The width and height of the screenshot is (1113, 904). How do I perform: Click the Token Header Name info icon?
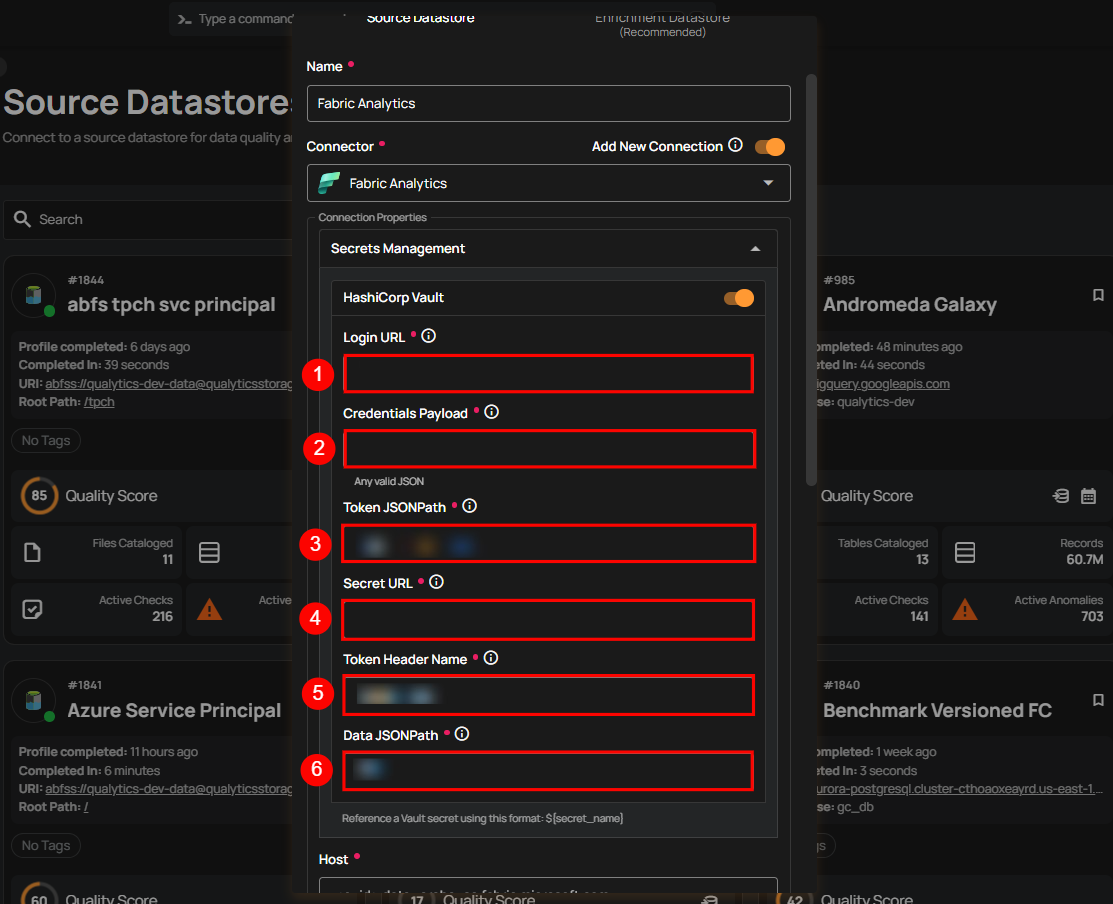491,658
